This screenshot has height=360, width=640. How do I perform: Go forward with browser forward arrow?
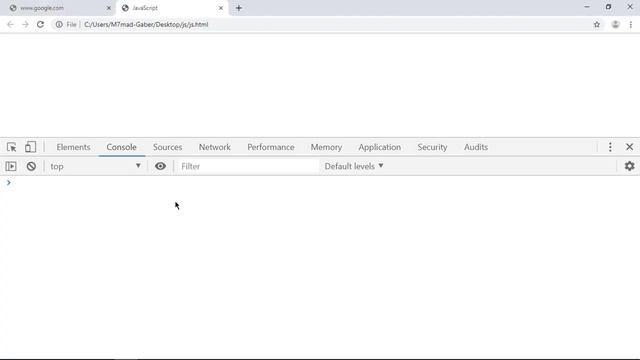pyautogui.click(x=25, y=24)
